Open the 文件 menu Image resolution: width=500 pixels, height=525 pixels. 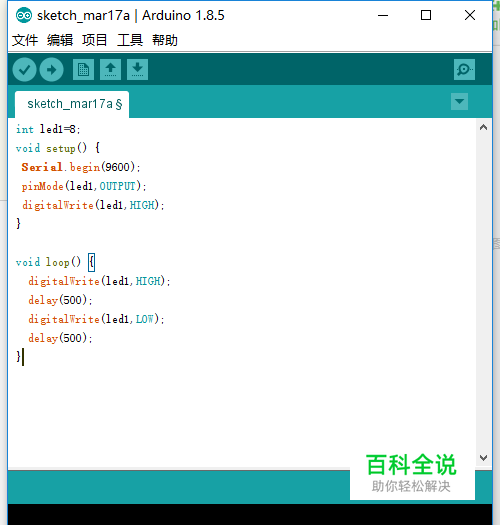tap(25, 40)
